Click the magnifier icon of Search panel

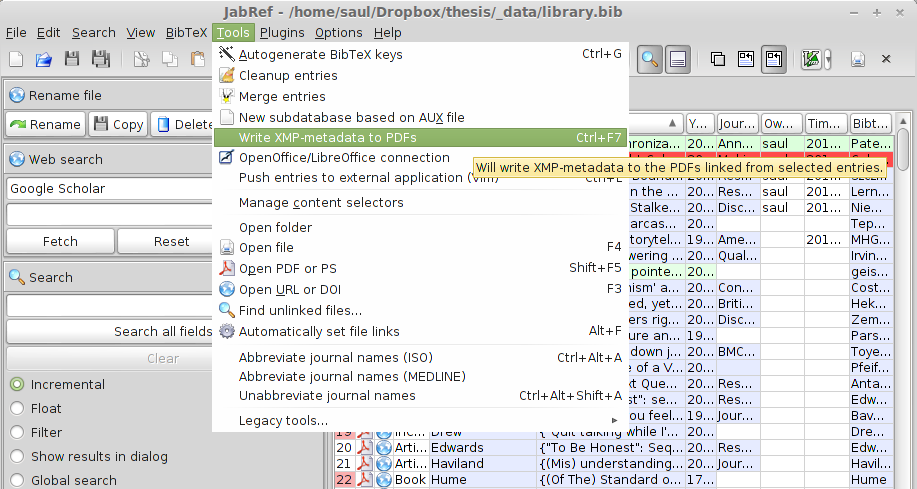pos(17,277)
